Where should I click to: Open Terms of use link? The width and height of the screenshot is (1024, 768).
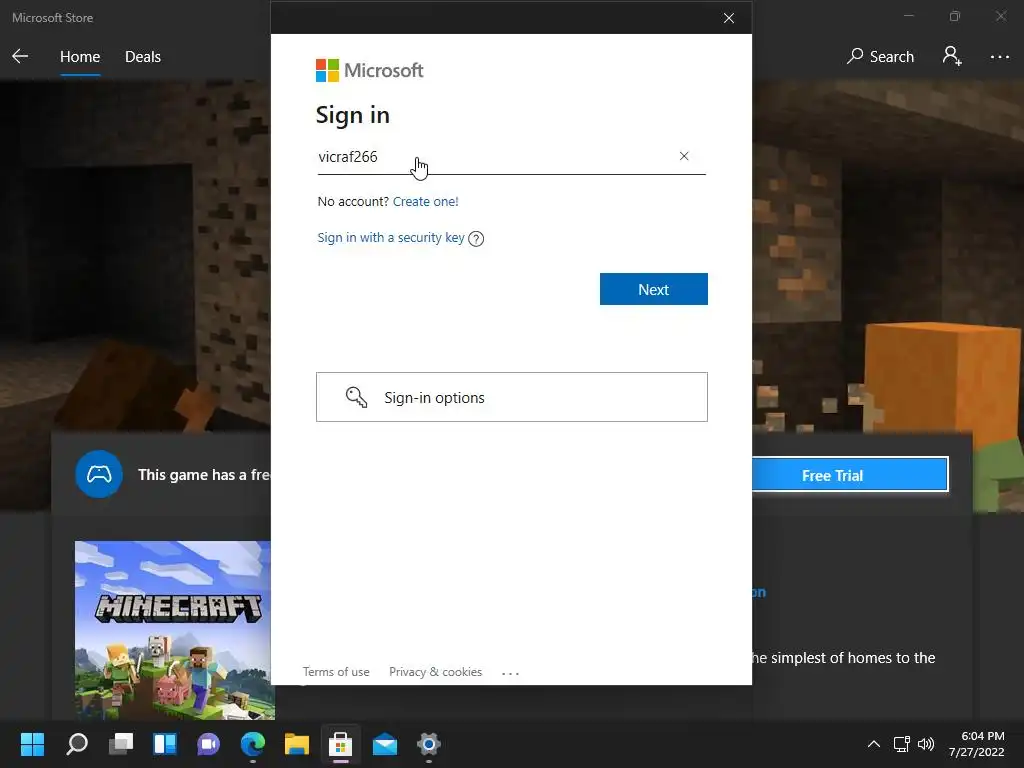click(336, 672)
